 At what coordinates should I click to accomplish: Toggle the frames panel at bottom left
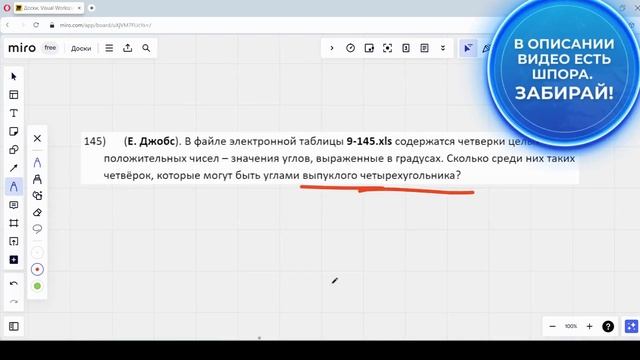tap(13, 326)
